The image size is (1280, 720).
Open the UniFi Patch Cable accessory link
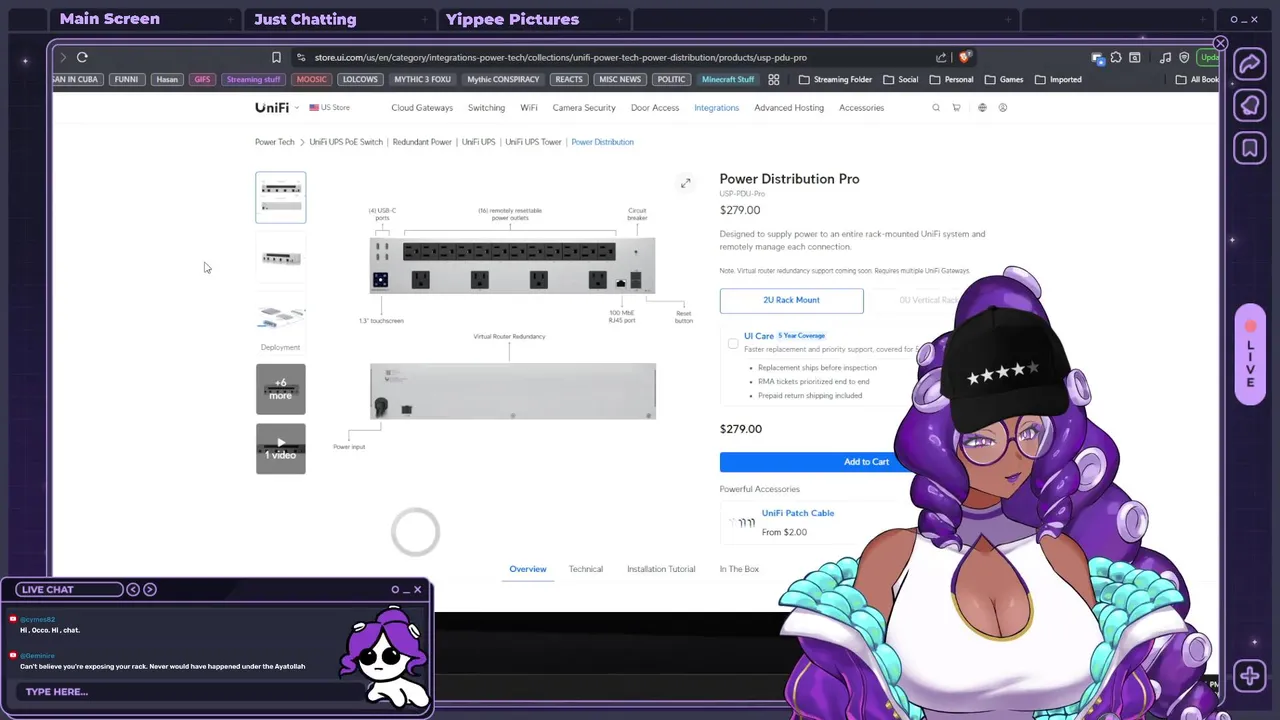[x=798, y=513]
